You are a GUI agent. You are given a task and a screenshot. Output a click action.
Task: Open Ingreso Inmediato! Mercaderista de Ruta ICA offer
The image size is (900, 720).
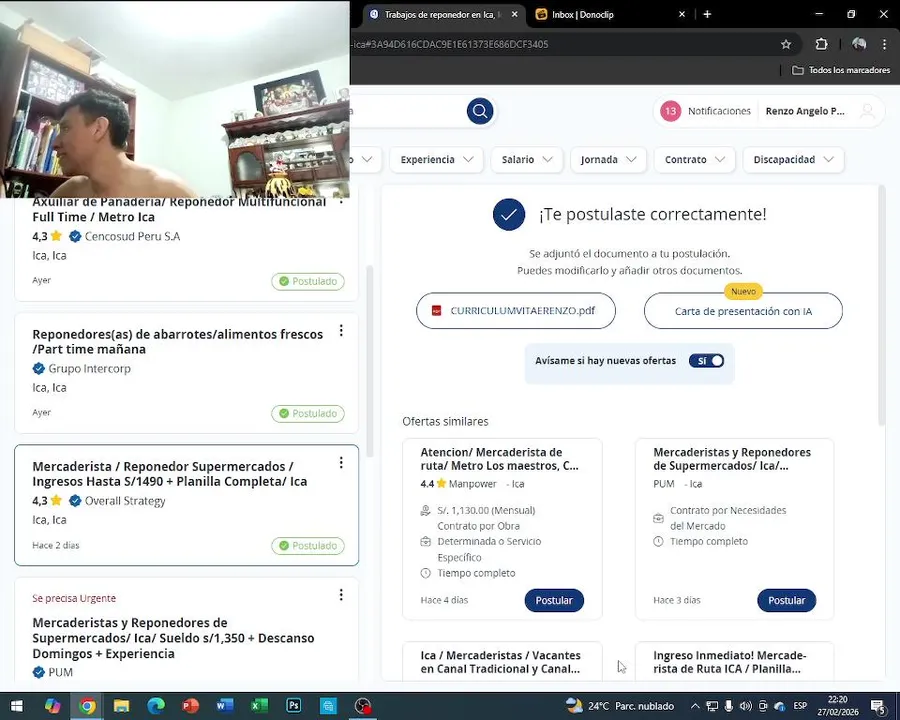[730, 662]
